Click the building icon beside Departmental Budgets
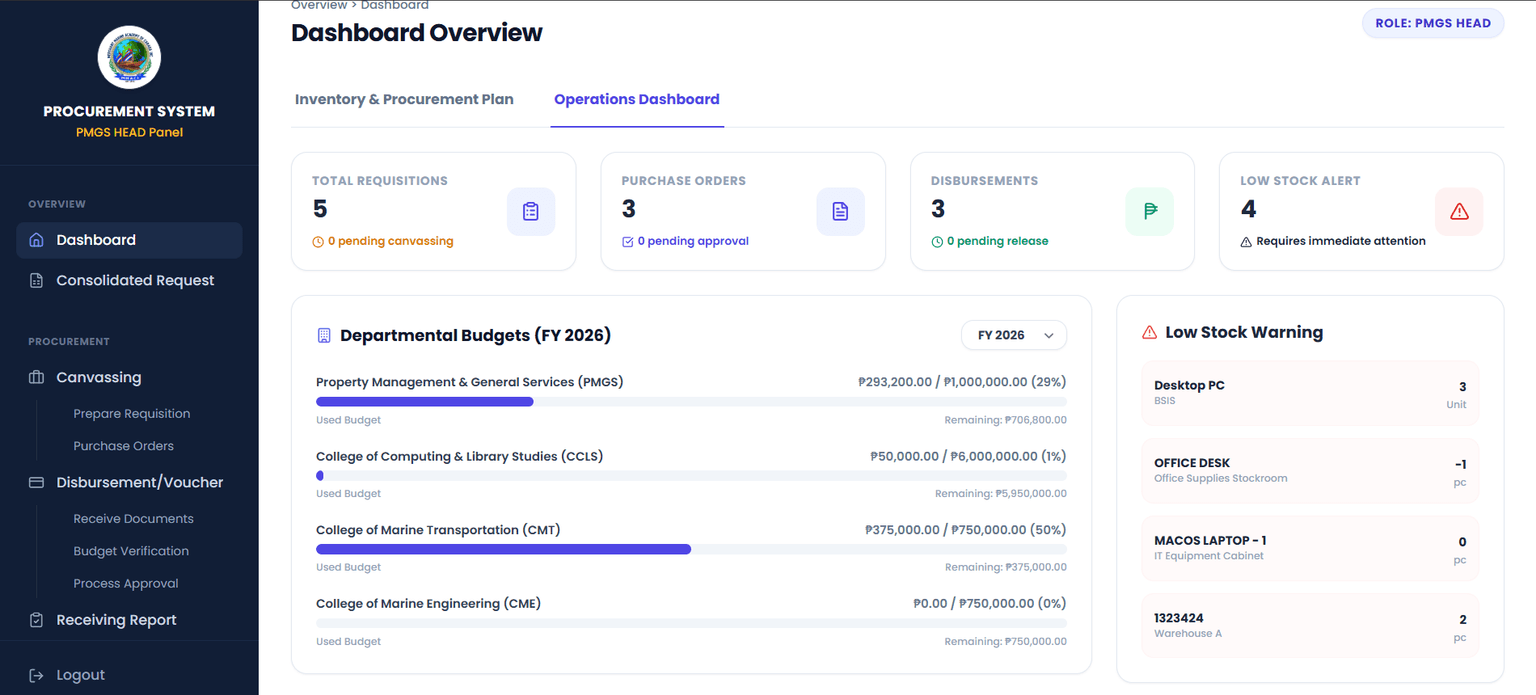 coord(324,335)
